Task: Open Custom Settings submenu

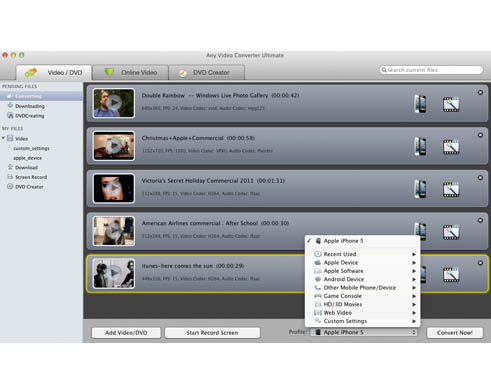Action: tap(363, 321)
